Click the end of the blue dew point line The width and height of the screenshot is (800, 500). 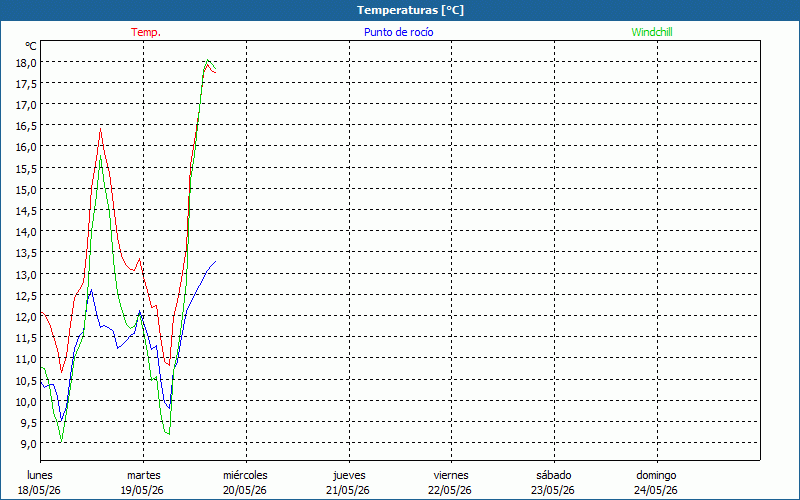coord(215,262)
